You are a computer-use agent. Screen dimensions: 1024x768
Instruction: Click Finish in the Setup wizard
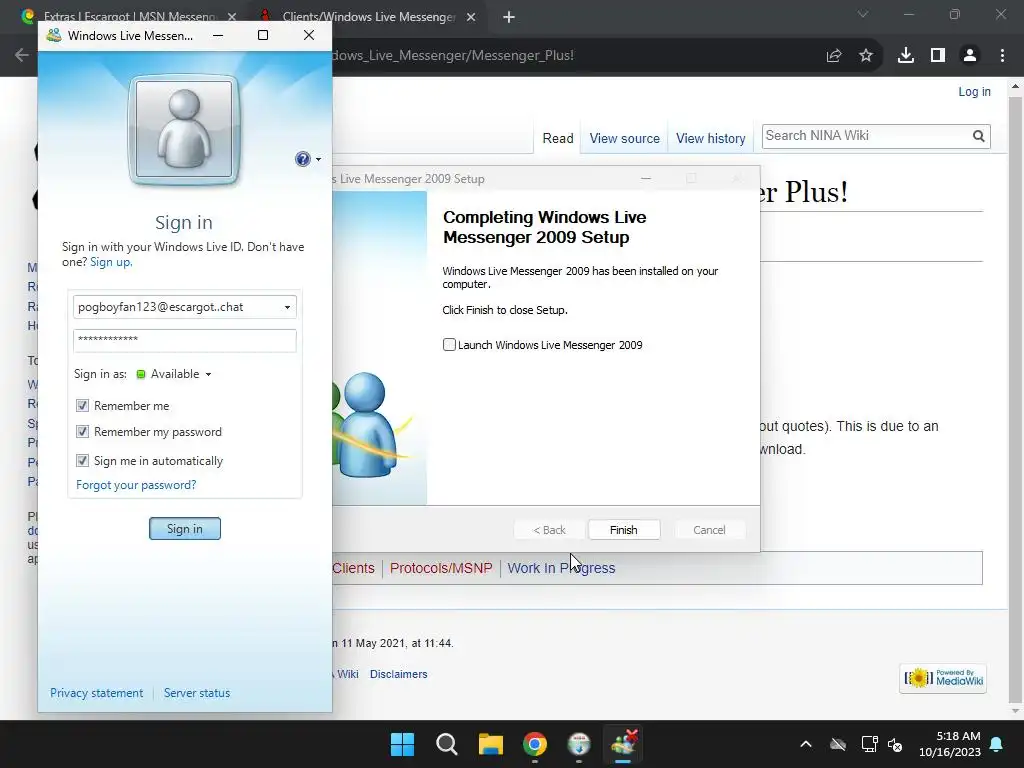tap(624, 530)
